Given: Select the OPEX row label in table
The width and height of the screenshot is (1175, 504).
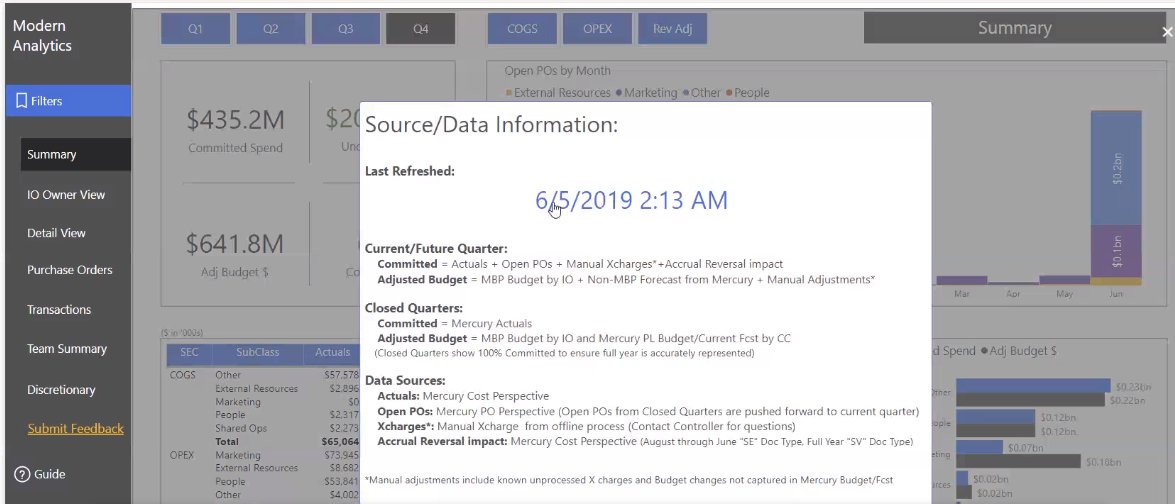Looking at the screenshot, I should (183, 455).
